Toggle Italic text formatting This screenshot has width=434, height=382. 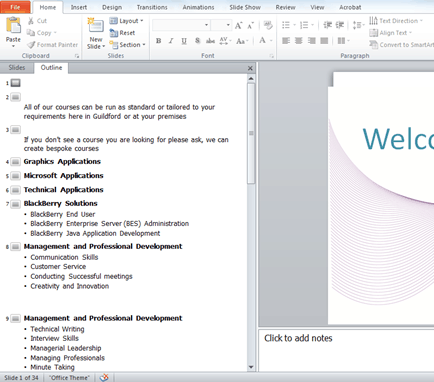[x=171, y=41]
